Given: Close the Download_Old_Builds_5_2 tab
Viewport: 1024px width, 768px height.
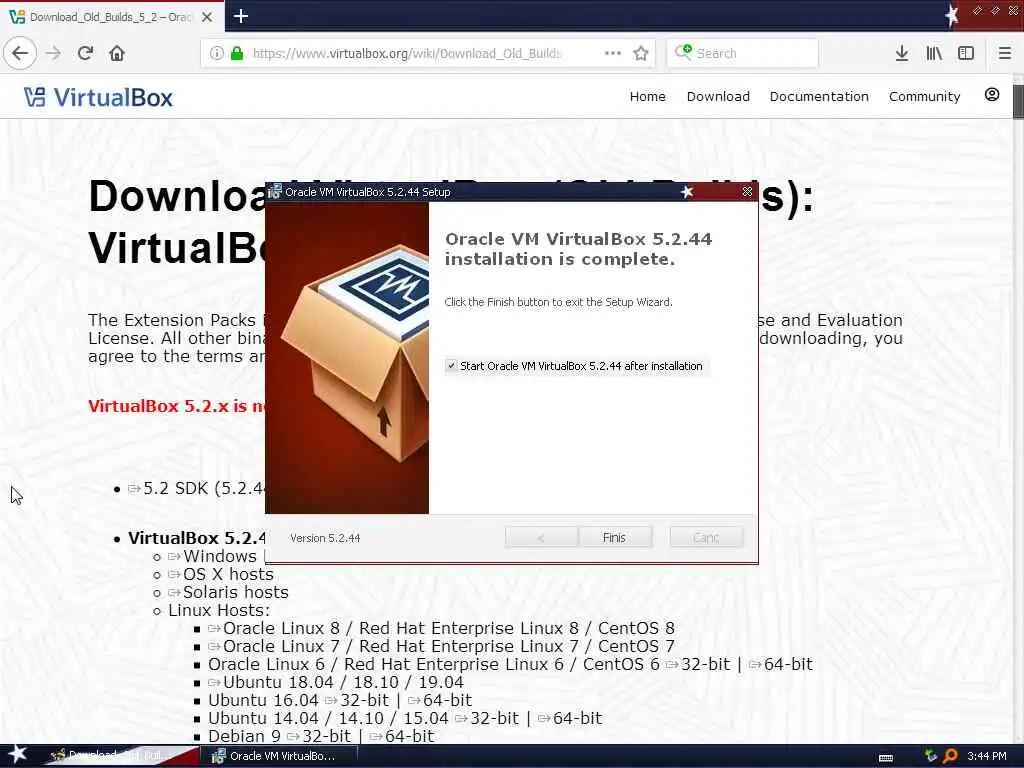Looking at the screenshot, I should tap(206, 17).
